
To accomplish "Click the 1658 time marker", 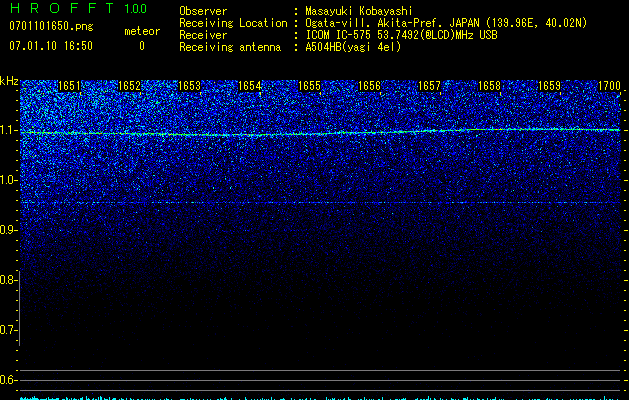I will [489, 86].
